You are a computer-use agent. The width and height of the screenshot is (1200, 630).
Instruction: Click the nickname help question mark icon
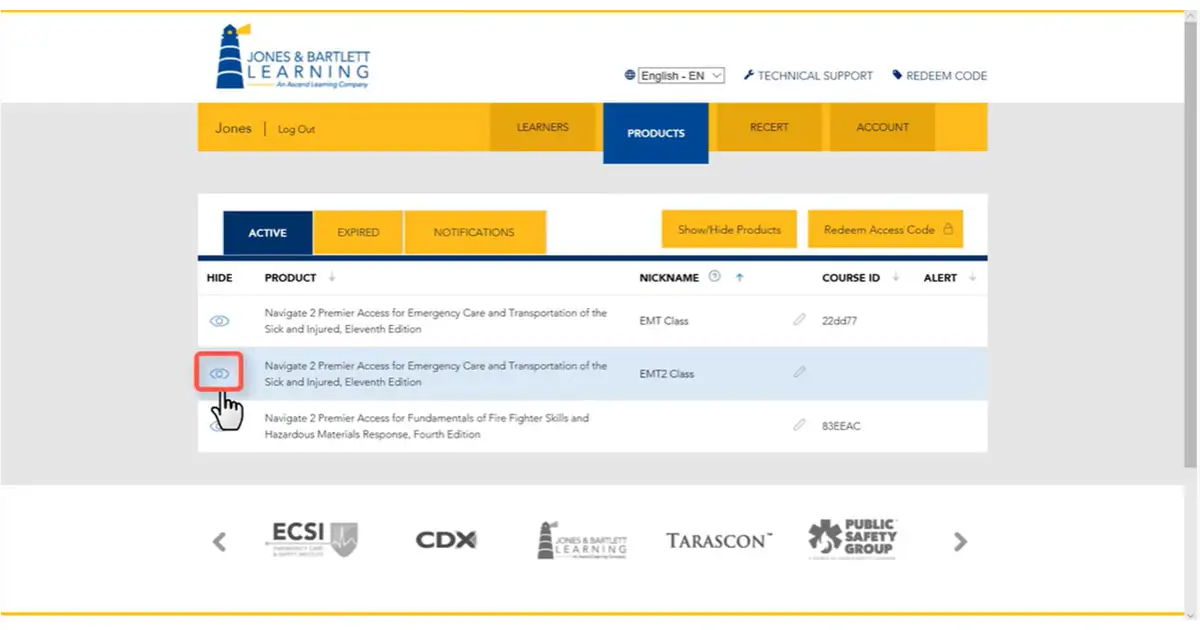coord(714,277)
